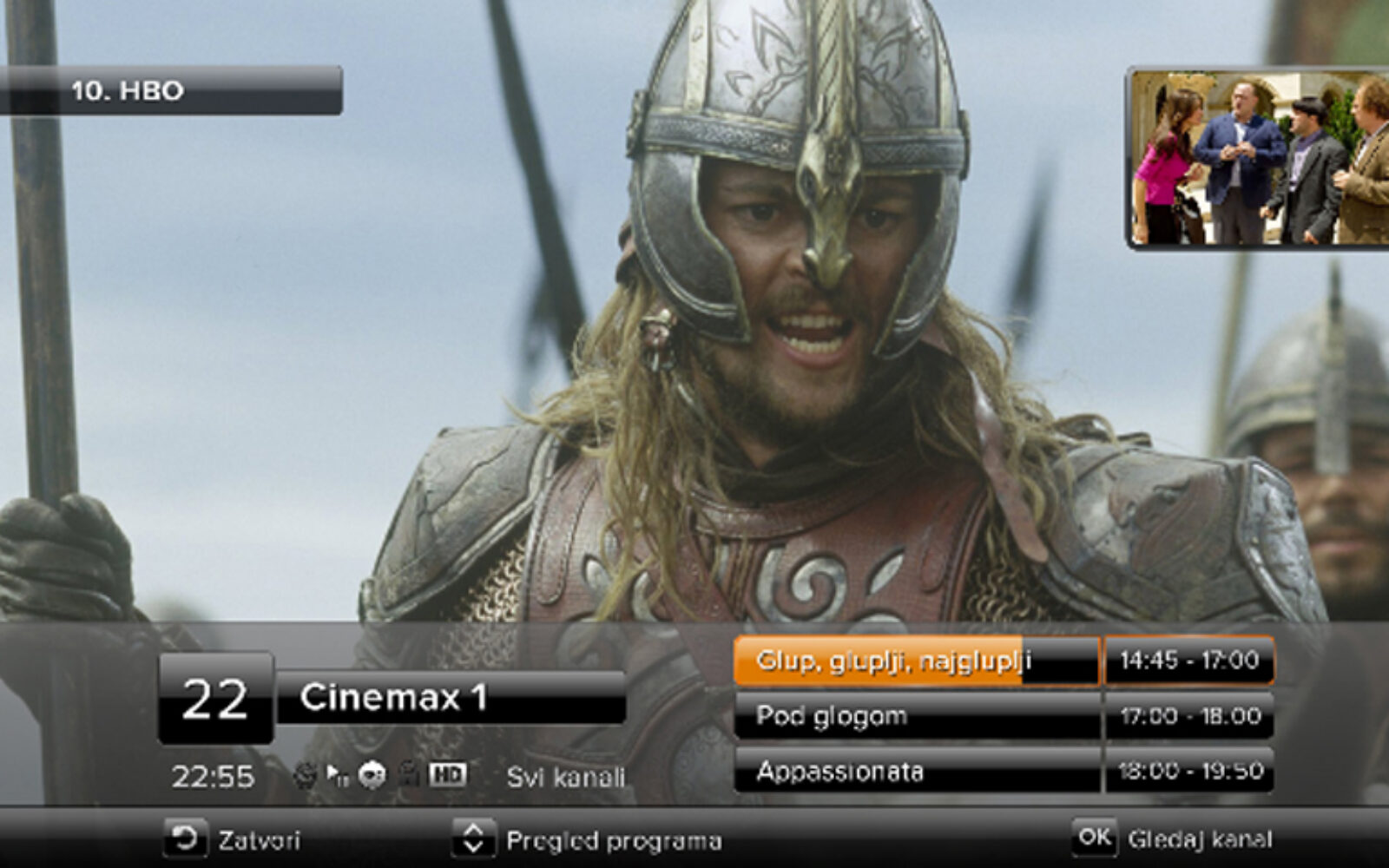This screenshot has height=868, width=1389.
Task: Select the 'Pod glogom' program entry
Action: pos(916,716)
